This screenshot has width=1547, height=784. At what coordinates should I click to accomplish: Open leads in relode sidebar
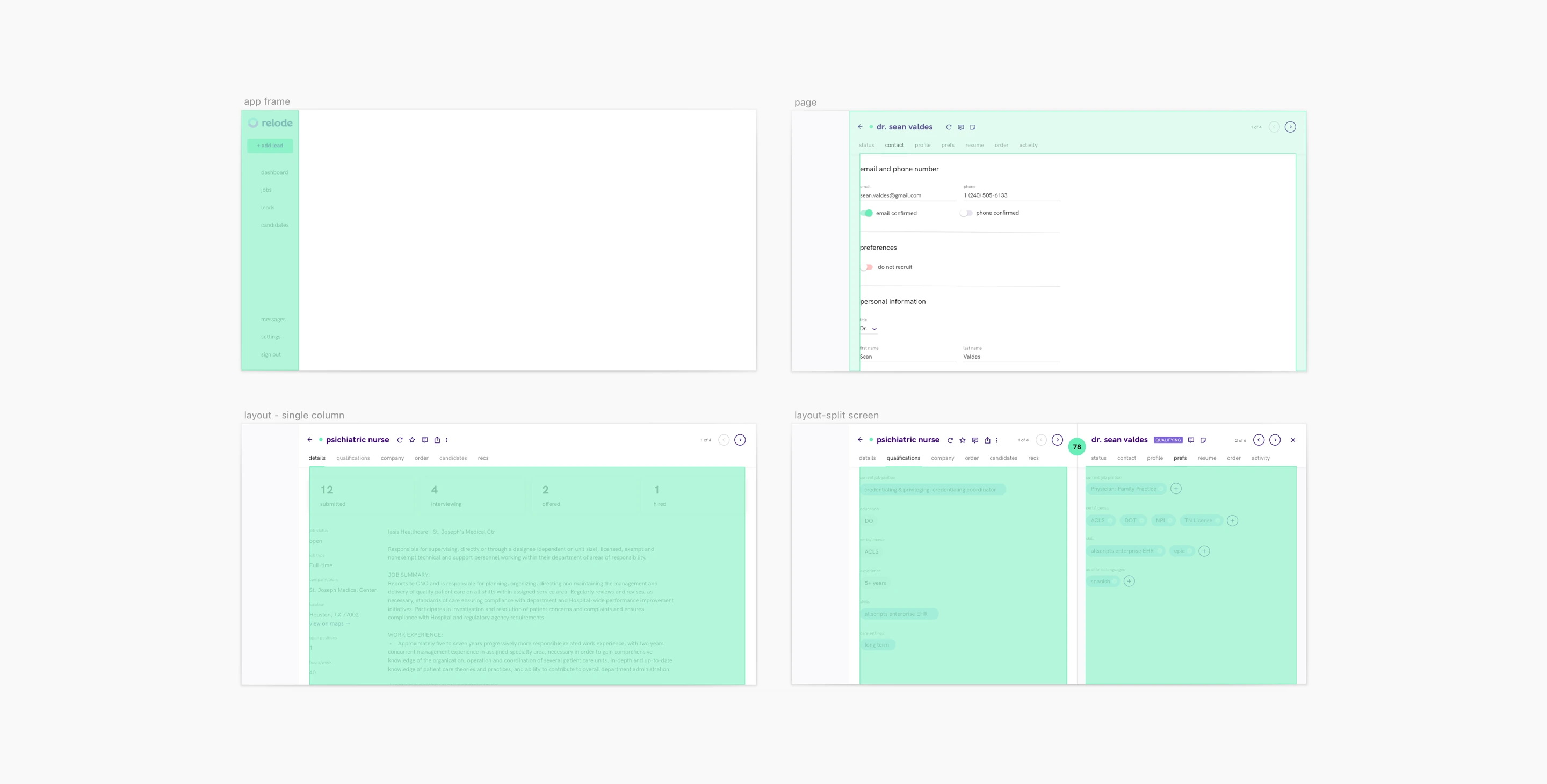[x=268, y=208]
